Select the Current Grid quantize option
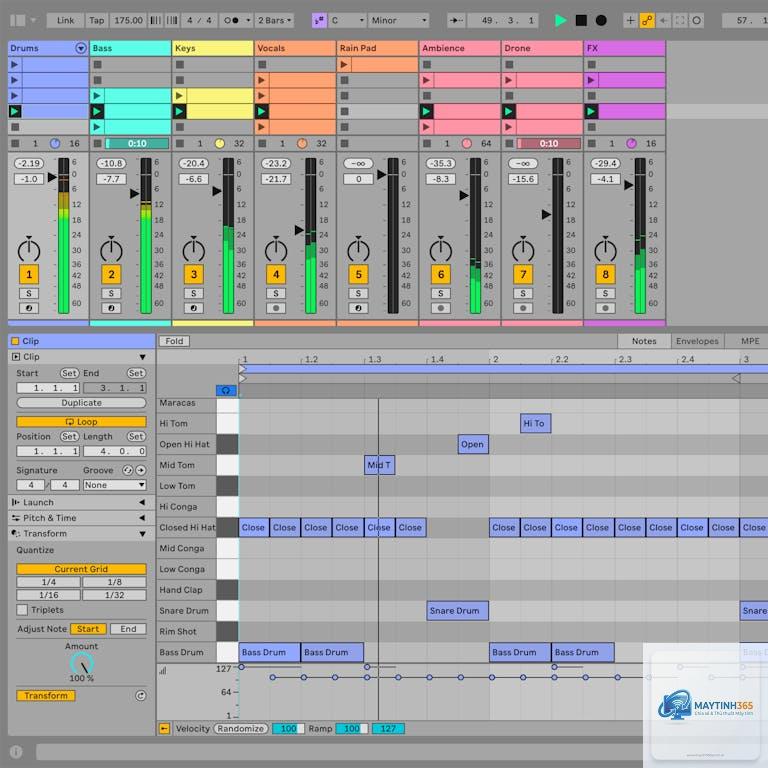The height and width of the screenshot is (768, 768). pyautogui.click(x=81, y=569)
